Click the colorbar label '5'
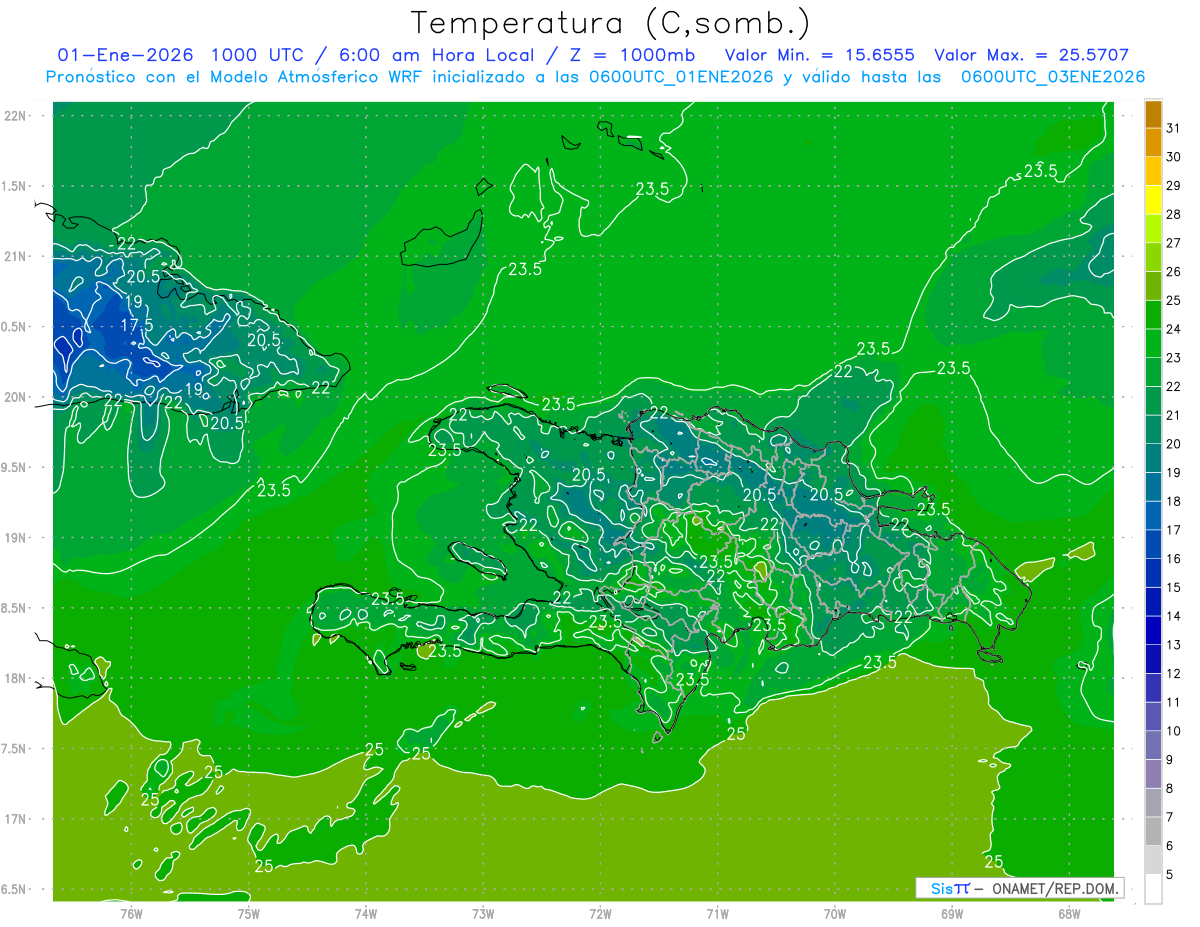Screen dimensions: 1200x927 click(x=1170, y=875)
